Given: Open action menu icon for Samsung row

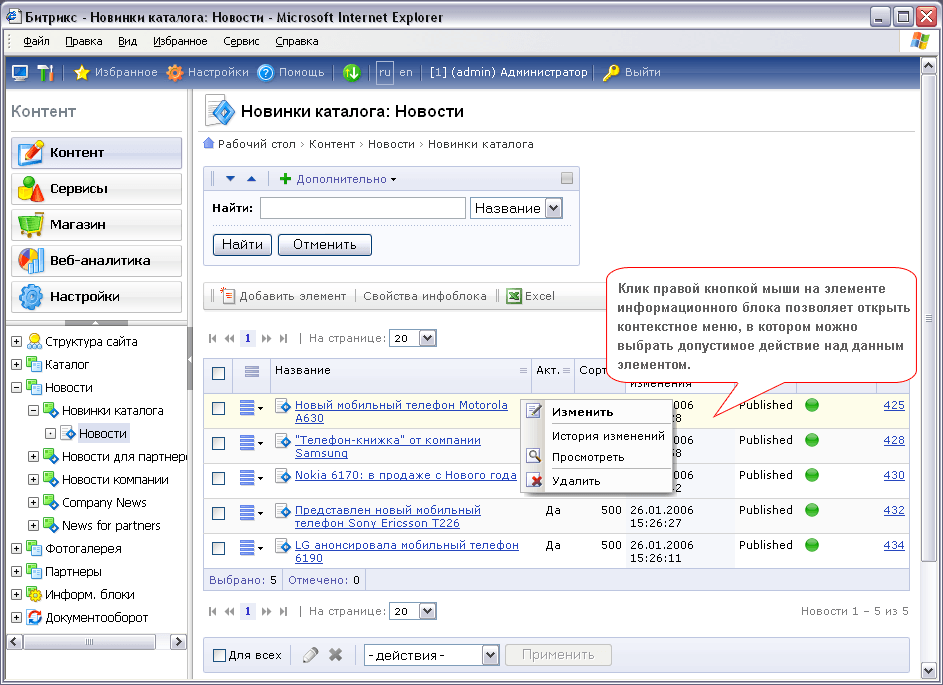Looking at the screenshot, I should click(x=251, y=443).
